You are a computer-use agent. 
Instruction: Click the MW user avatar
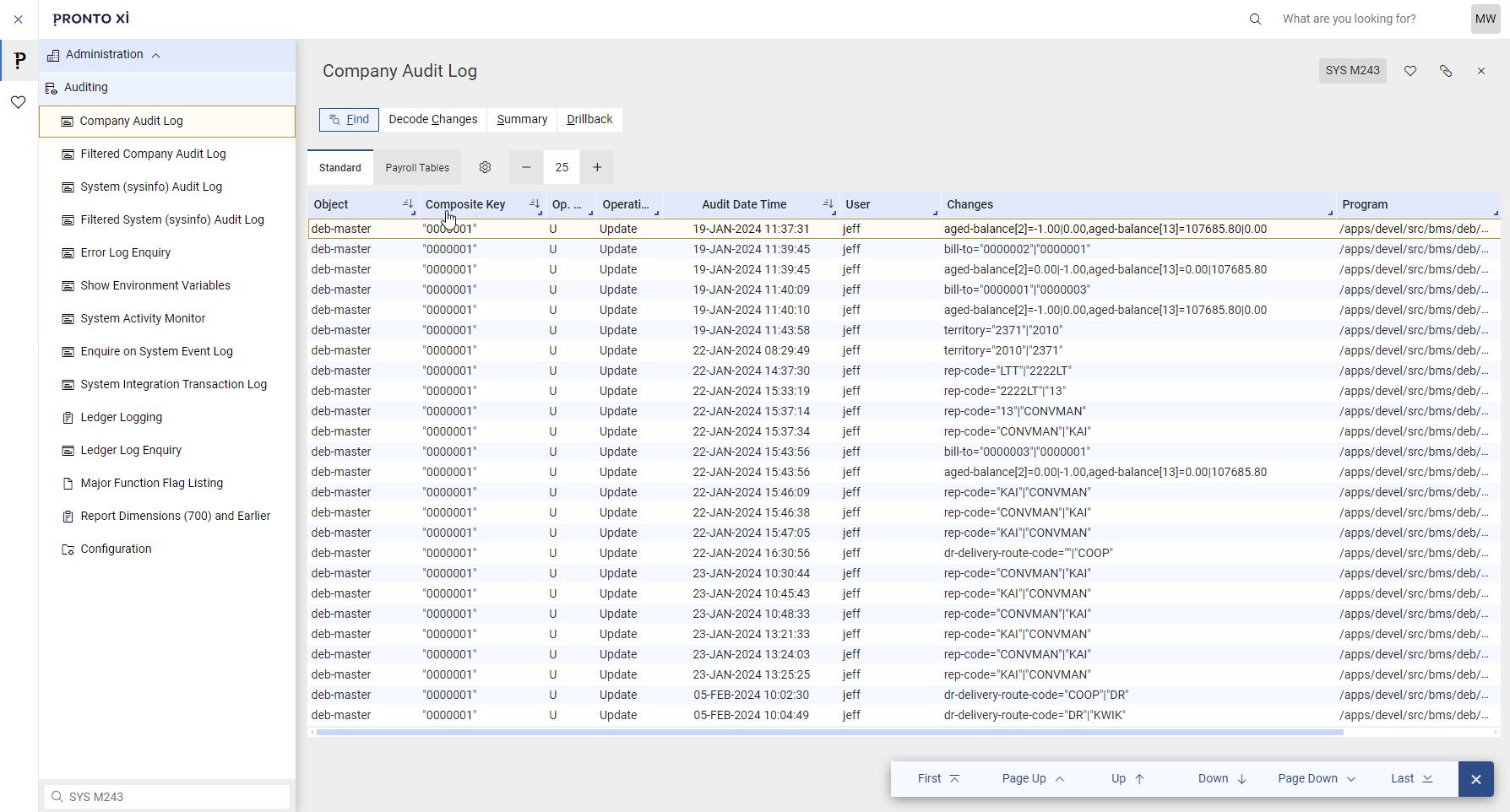(1485, 19)
